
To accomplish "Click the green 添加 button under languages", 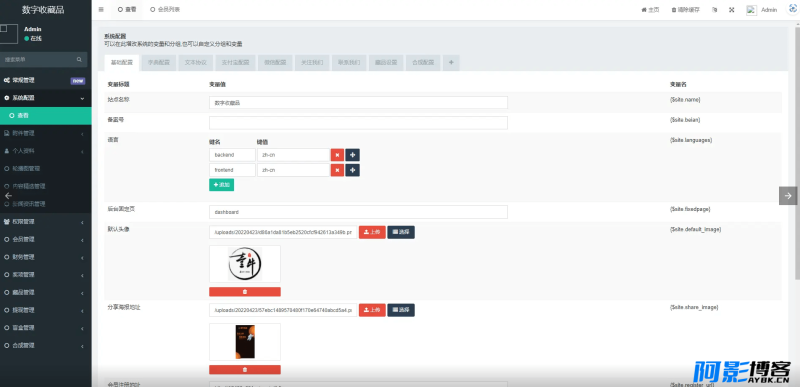I will (x=221, y=185).
